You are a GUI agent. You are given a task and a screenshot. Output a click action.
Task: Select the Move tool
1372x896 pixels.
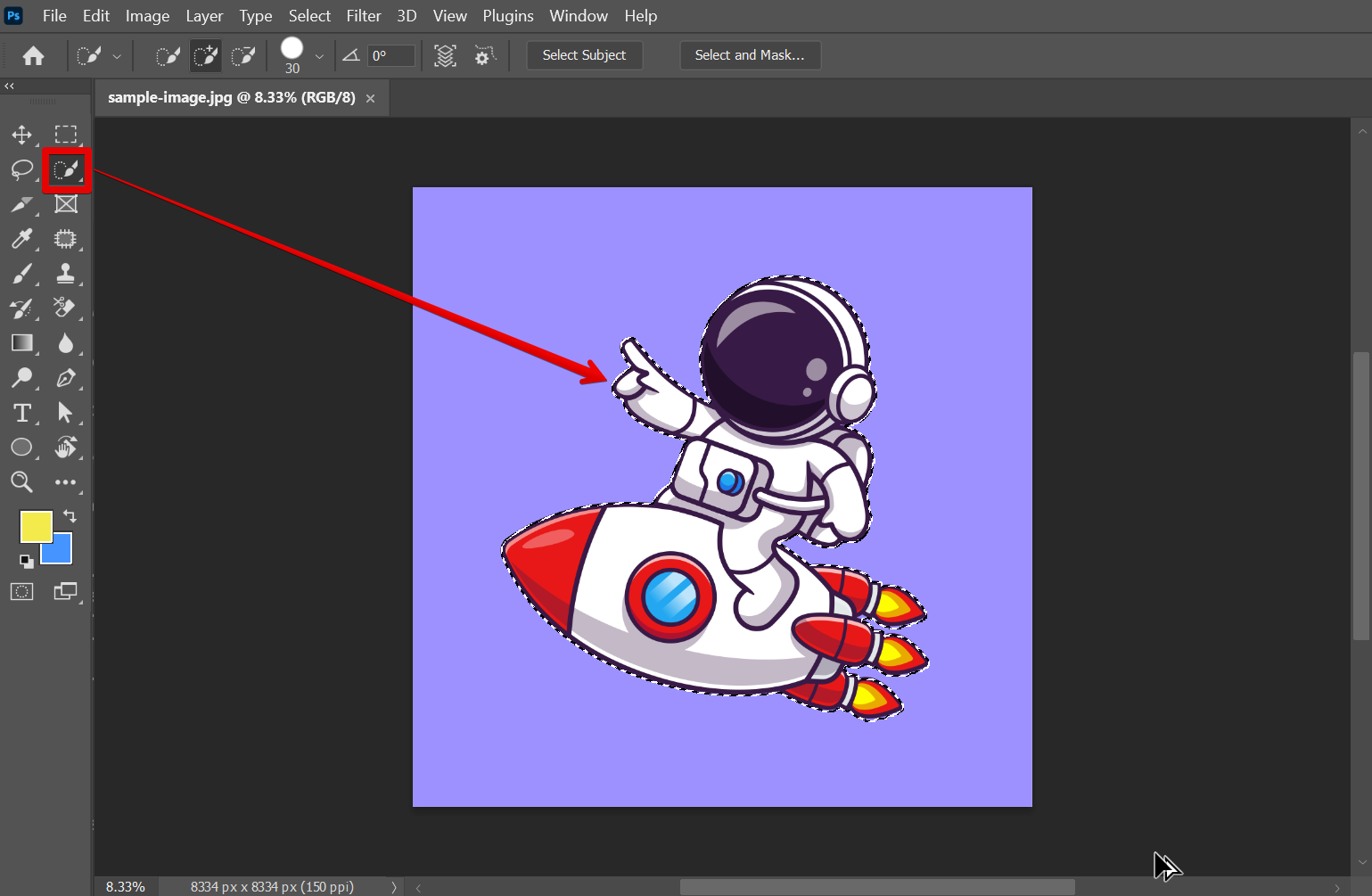(21, 135)
